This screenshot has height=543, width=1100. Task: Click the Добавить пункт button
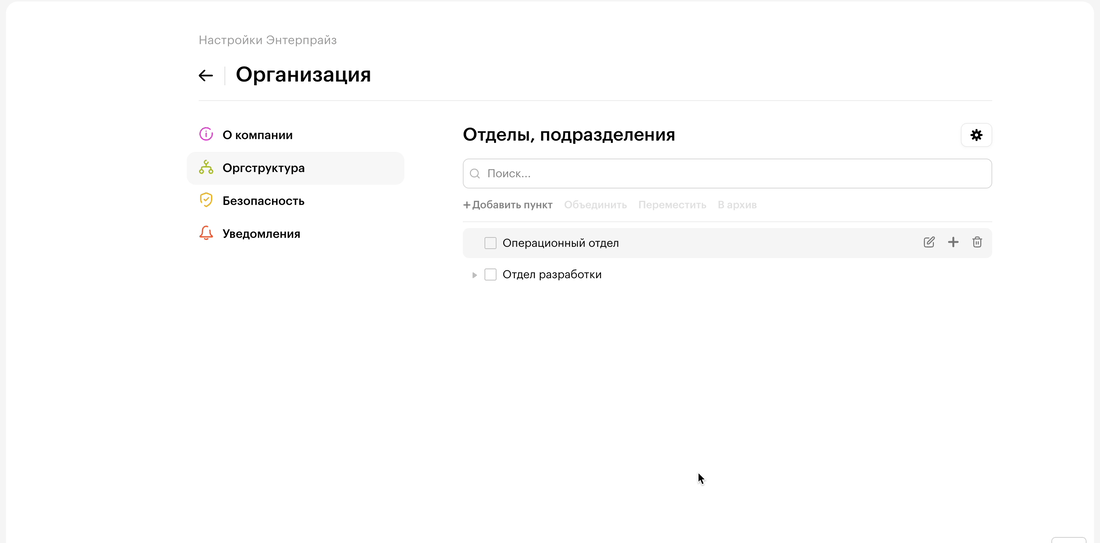pos(508,205)
